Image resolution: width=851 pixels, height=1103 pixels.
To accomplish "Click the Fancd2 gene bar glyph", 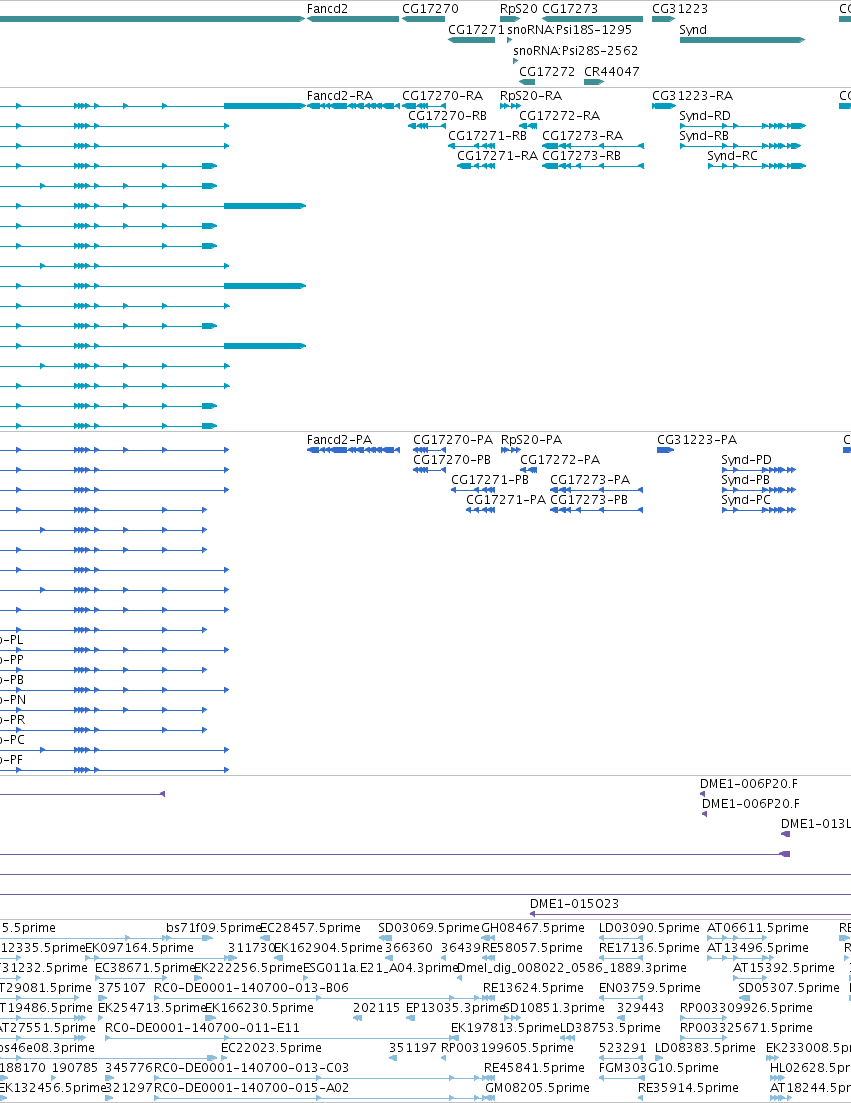I will (353, 19).
